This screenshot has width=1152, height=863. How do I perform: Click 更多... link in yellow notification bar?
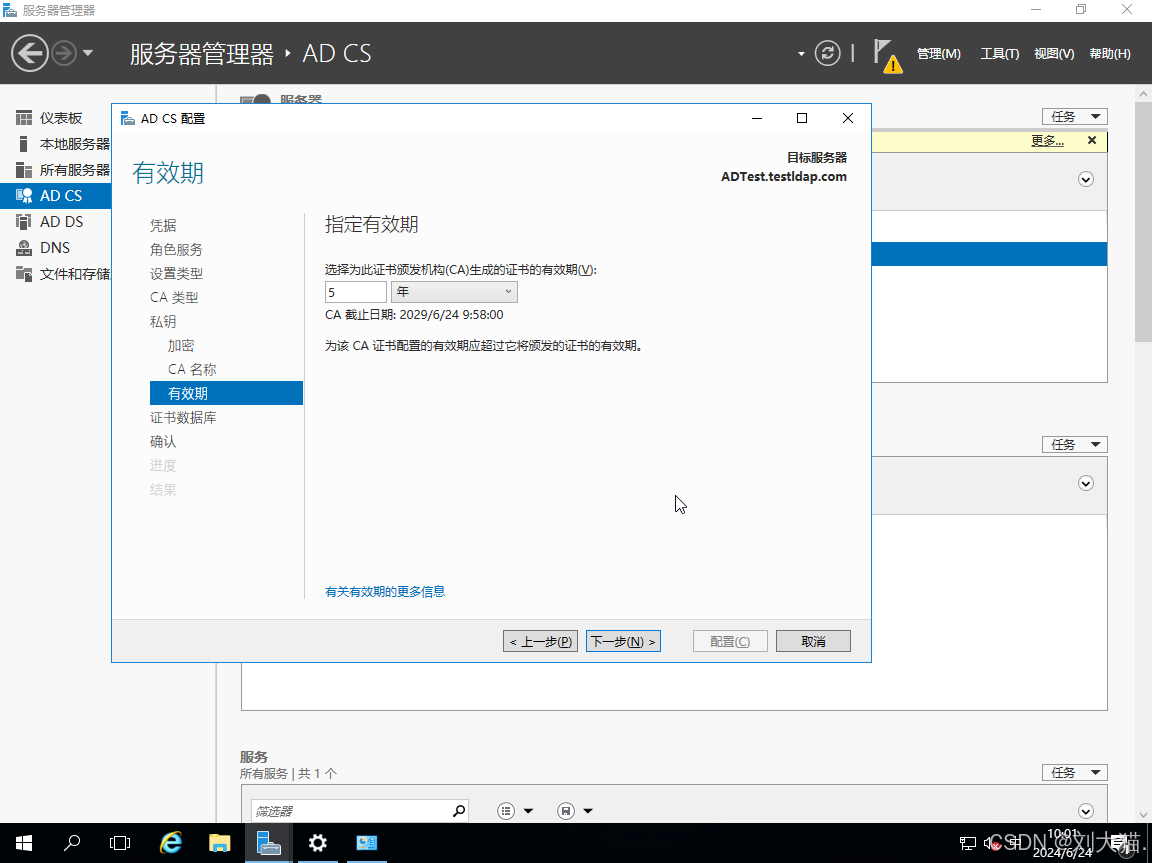point(1048,140)
